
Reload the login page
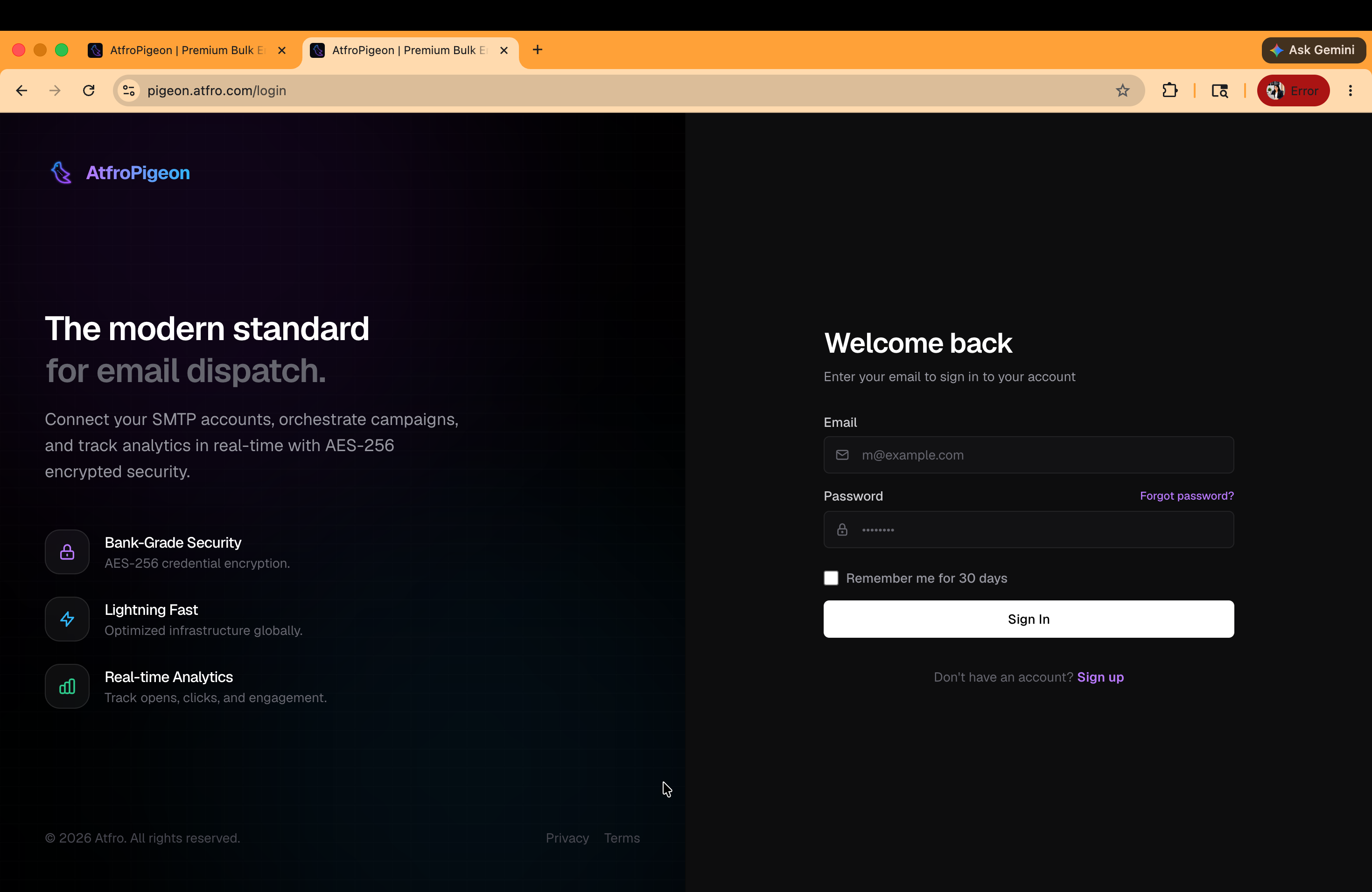(x=89, y=91)
